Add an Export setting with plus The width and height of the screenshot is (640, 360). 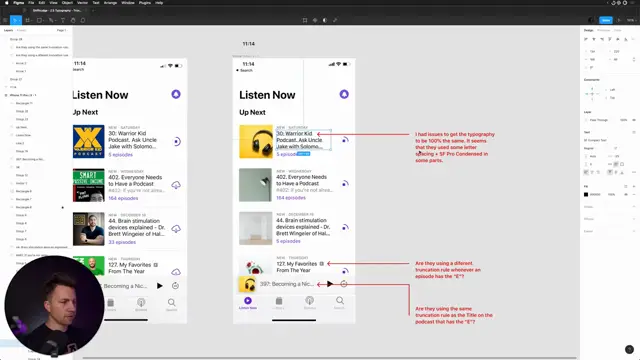tap(634, 231)
